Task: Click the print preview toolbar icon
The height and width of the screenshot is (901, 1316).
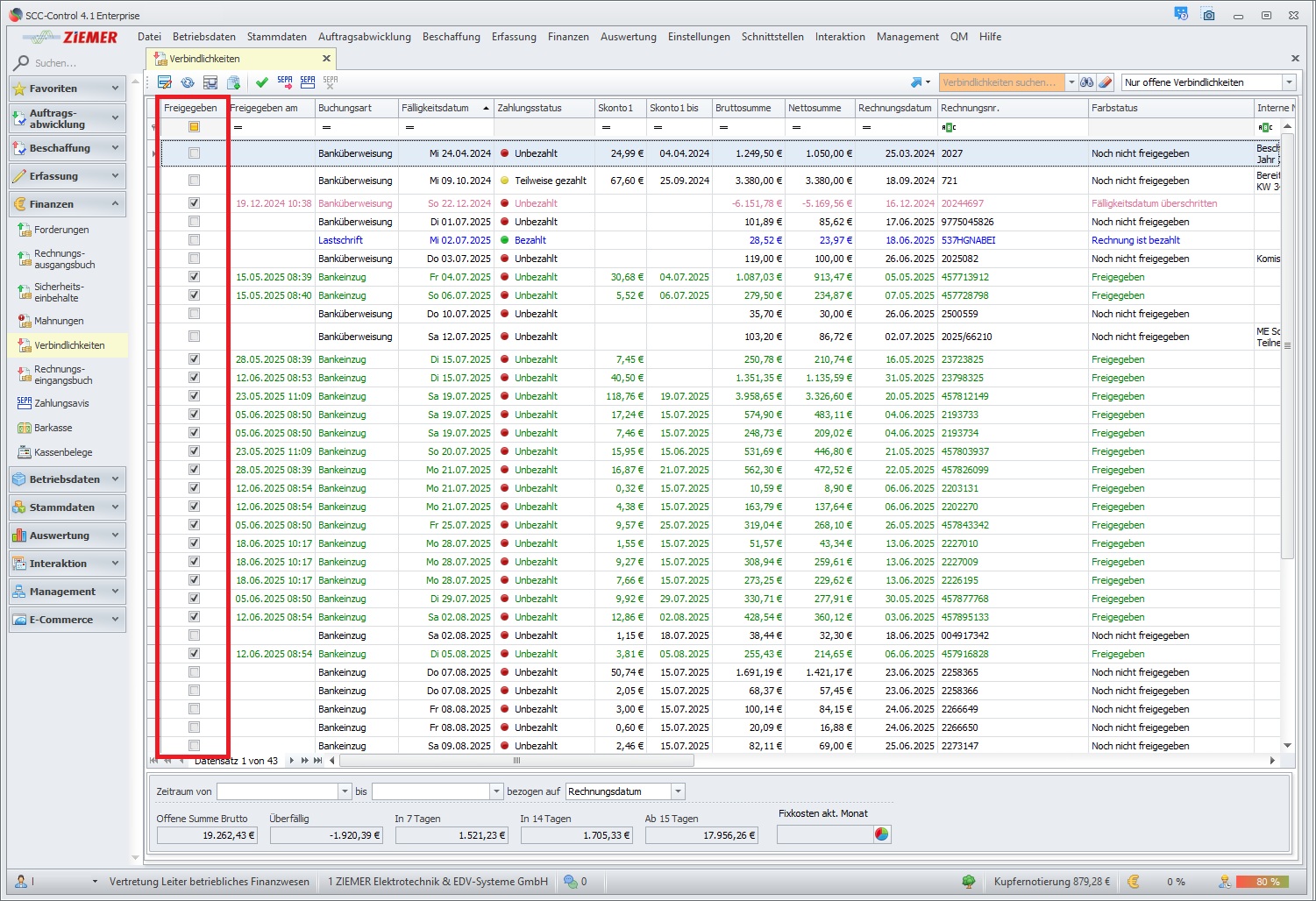Action: [x=210, y=82]
